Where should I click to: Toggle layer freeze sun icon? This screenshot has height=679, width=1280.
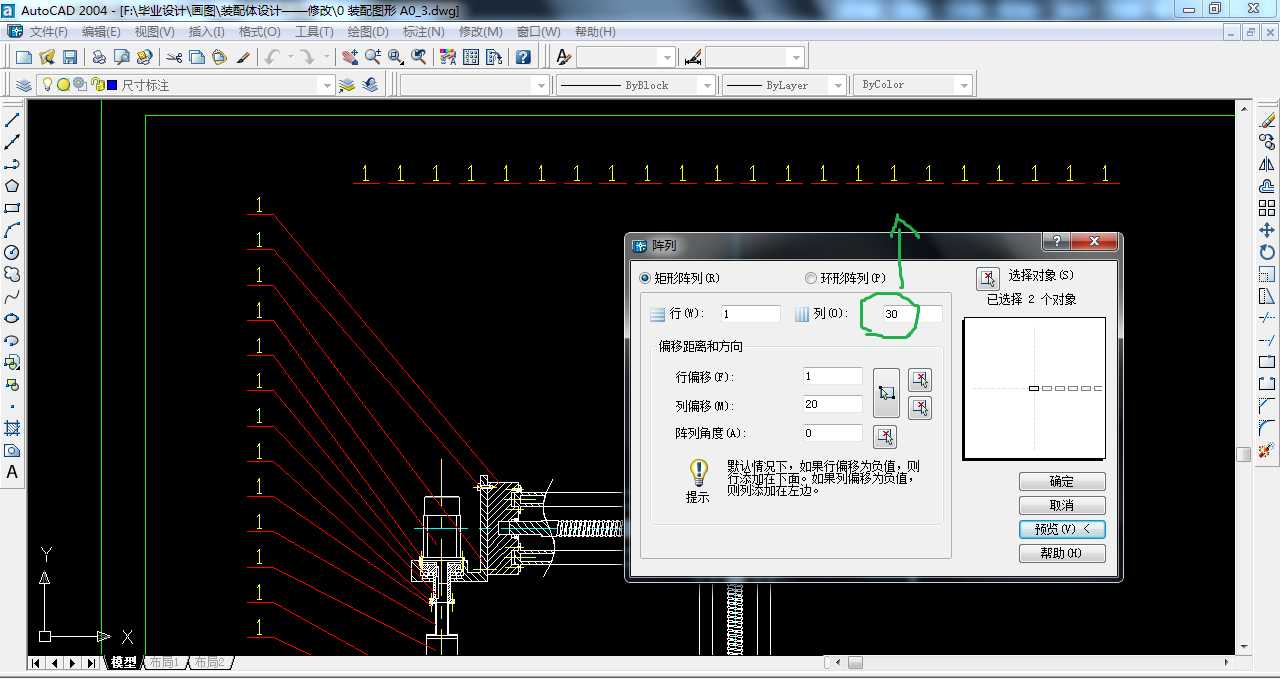click(63, 85)
